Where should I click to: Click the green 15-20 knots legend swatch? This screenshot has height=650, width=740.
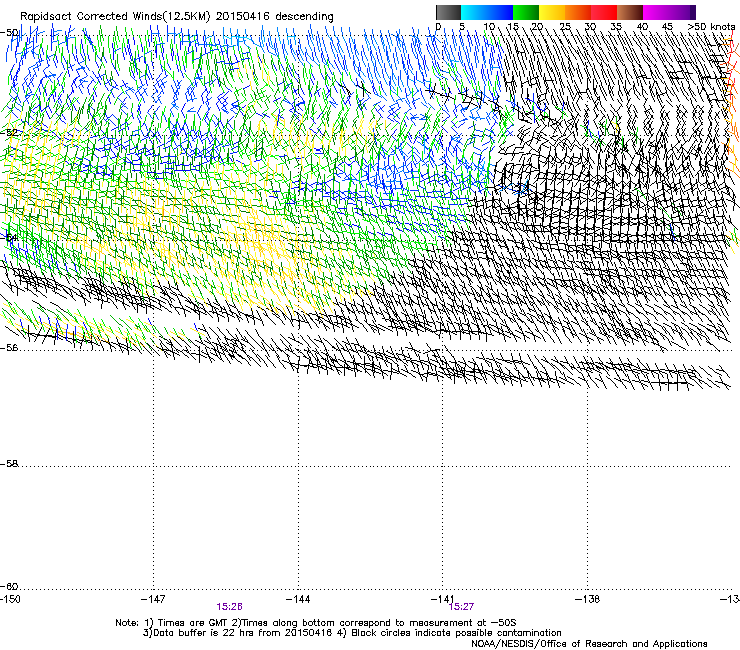point(526,12)
